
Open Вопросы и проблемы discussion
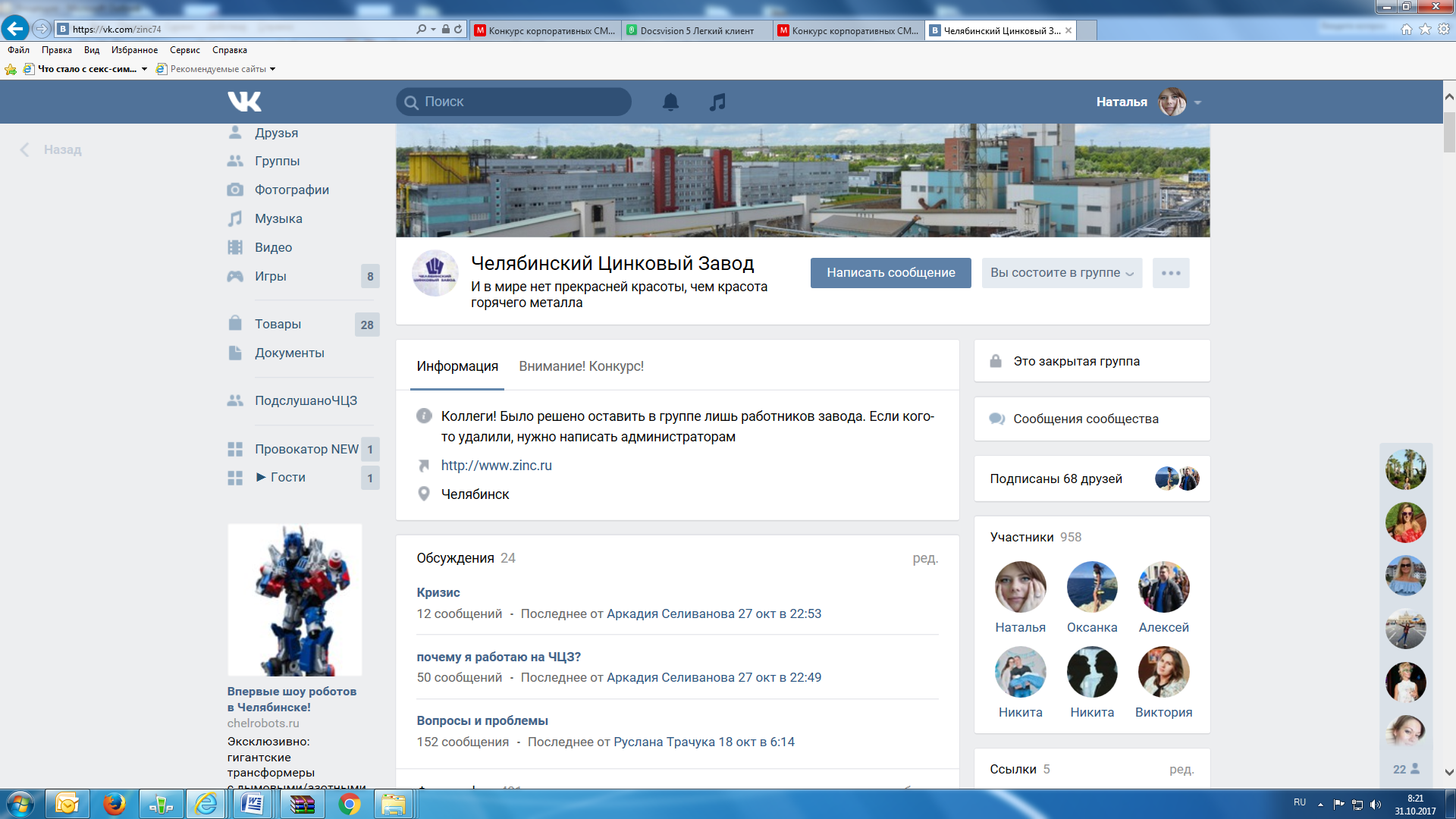(x=482, y=720)
